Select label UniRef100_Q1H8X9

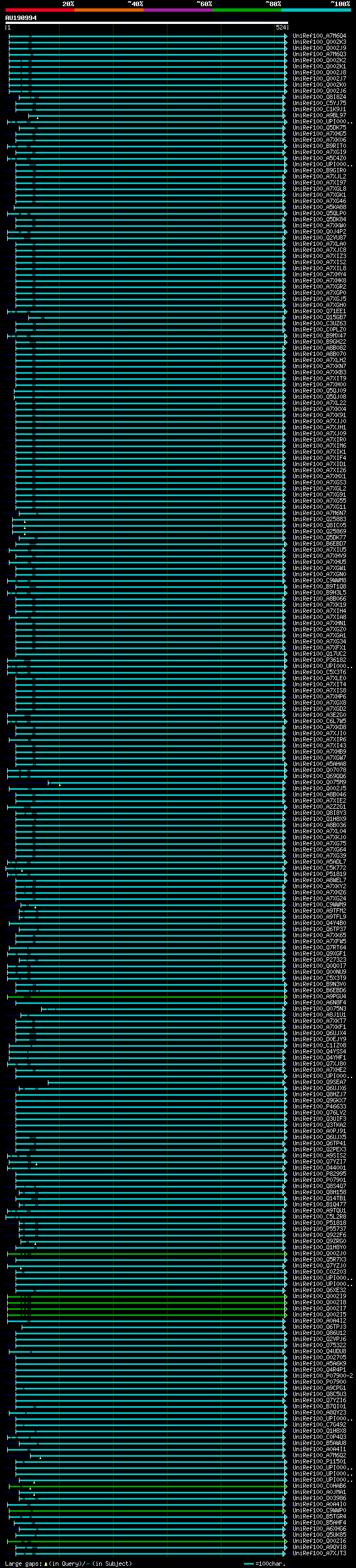pos(319,819)
